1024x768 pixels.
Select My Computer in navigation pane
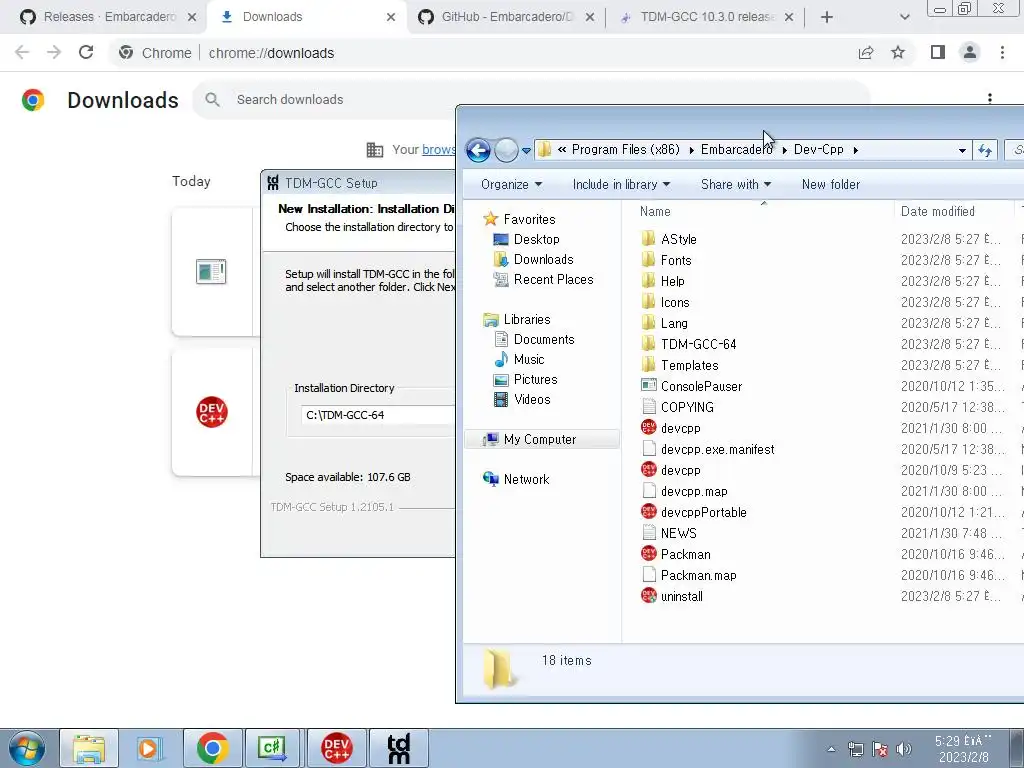541,440
